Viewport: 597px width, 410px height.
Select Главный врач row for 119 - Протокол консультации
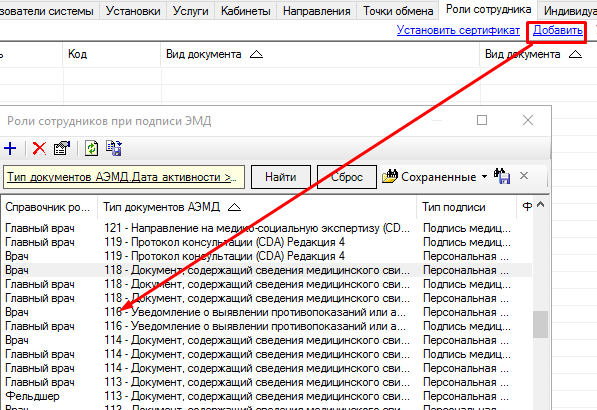[267, 242]
